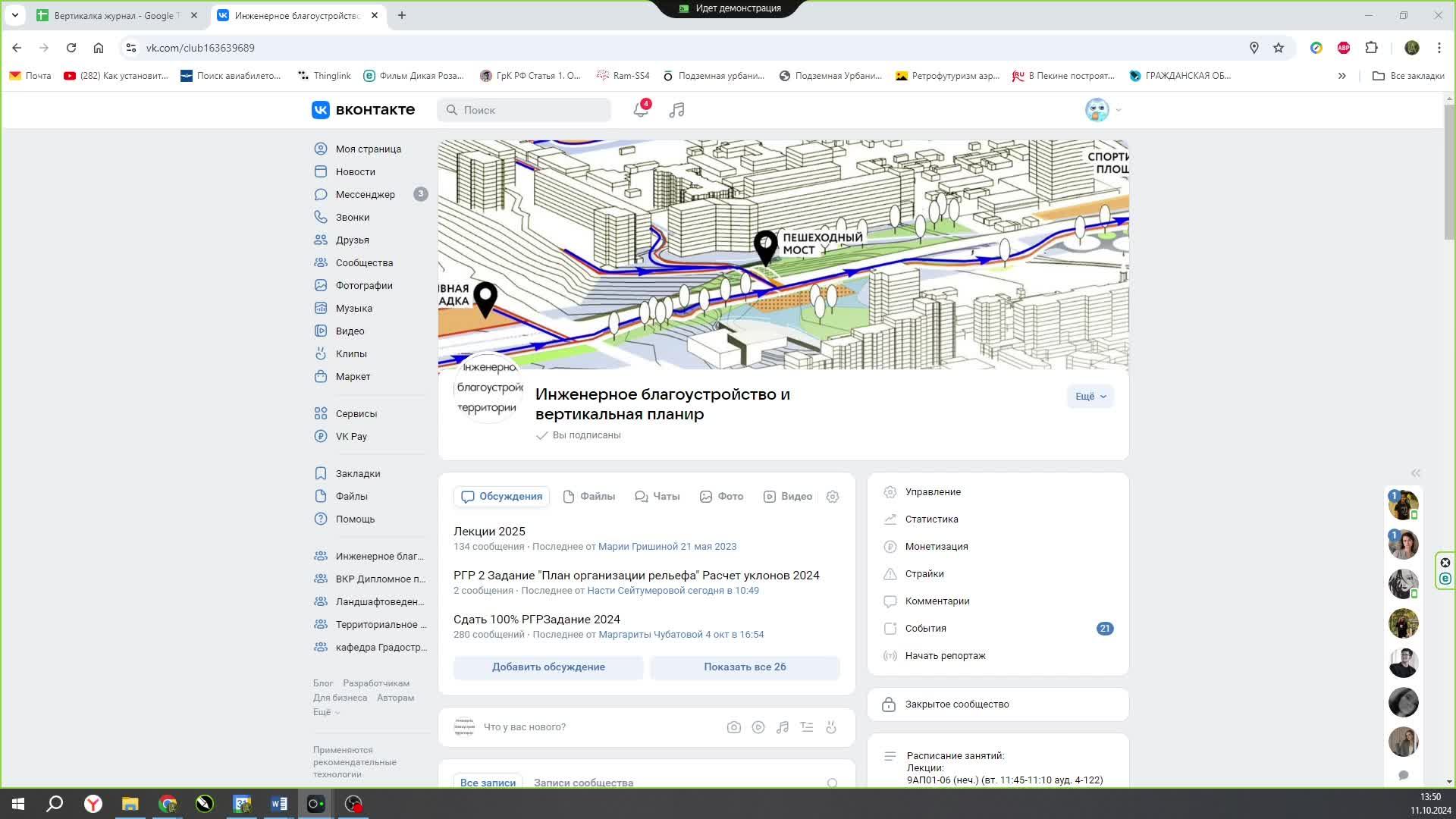Image resolution: width=1456 pixels, height=819 pixels.
Task: Open the Лекции 2025 discussion
Action: coord(489,532)
